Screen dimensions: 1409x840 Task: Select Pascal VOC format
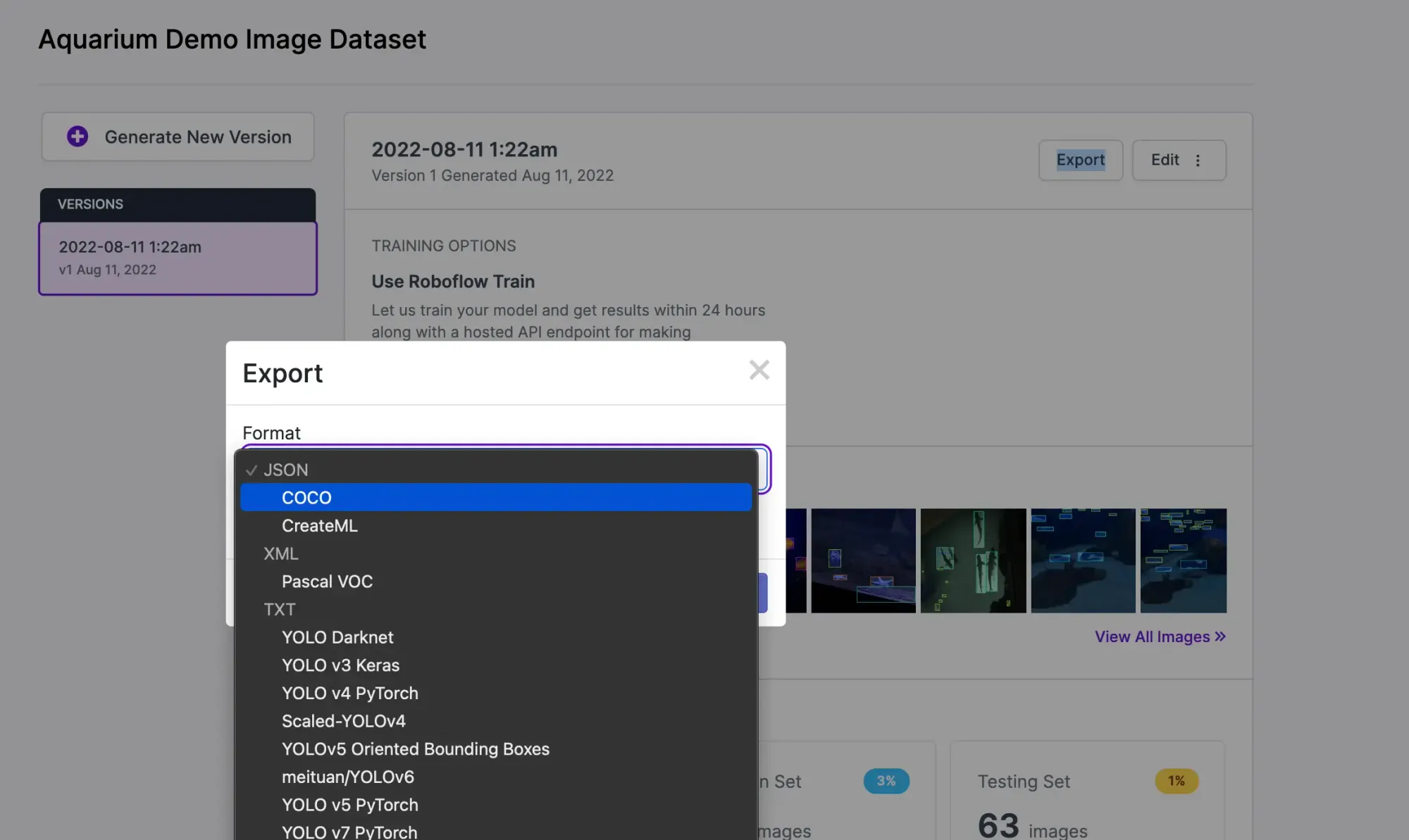click(x=327, y=582)
